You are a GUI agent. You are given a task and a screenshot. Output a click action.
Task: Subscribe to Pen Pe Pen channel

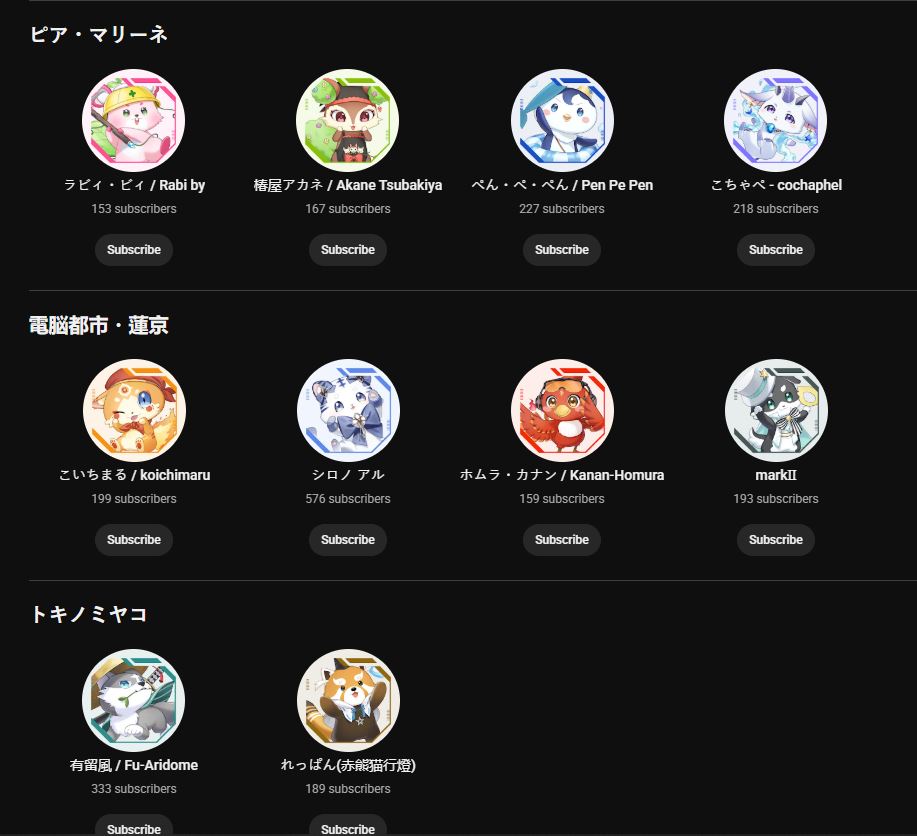pos(562,250)
